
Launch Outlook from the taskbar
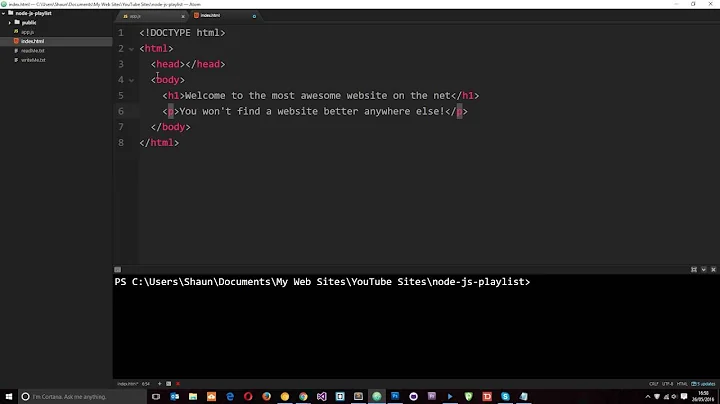click(x=174, y=397)
